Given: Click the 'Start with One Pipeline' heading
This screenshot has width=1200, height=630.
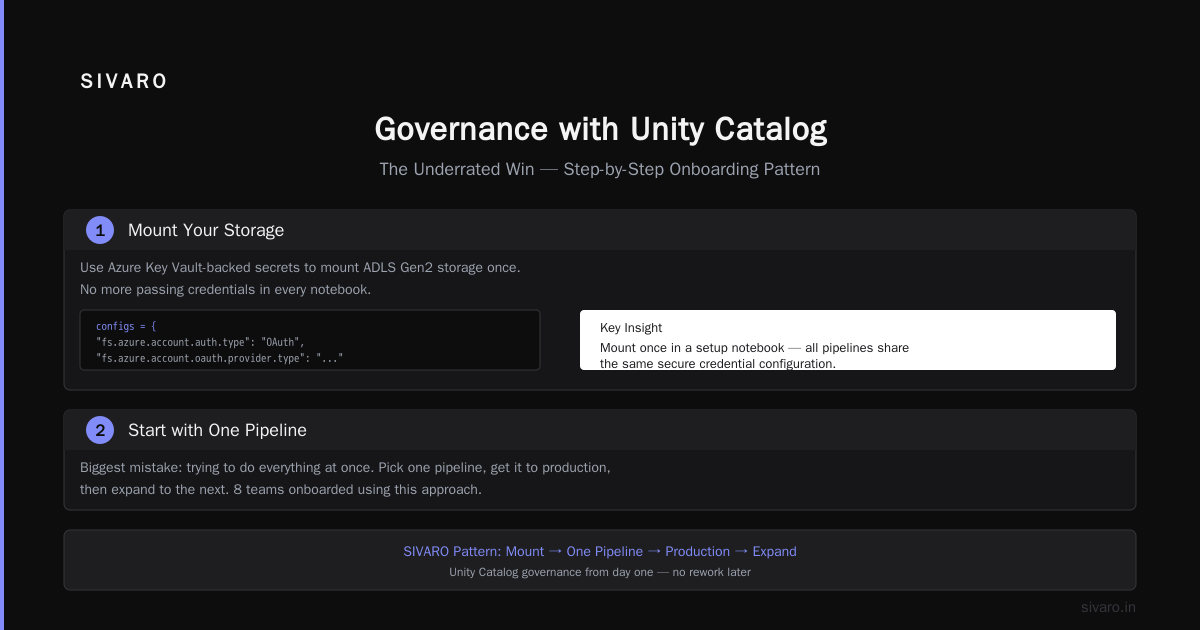Looking at the screenshot, I should pyautogui.click(x=217, y=430).
